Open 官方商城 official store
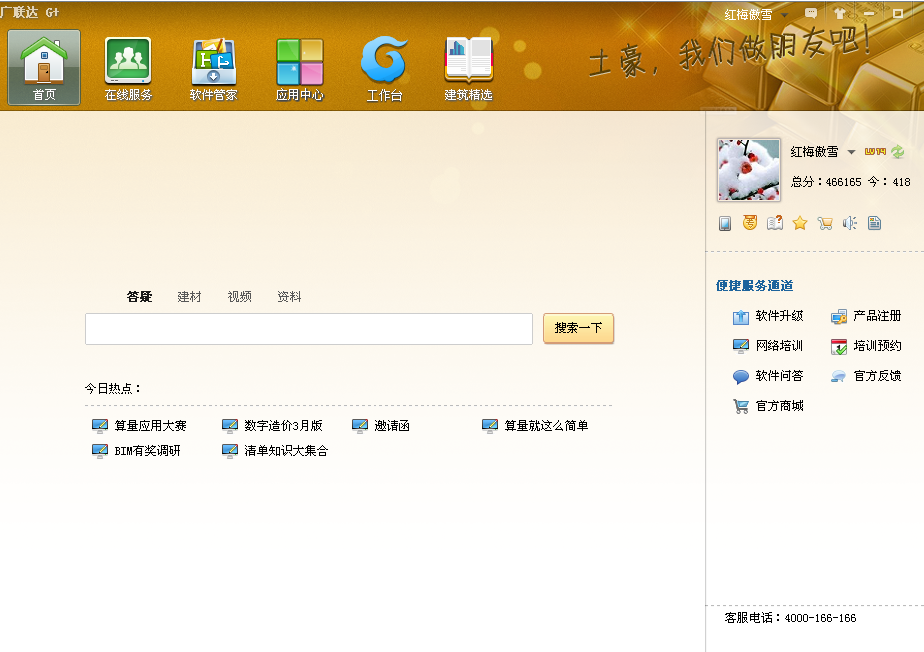Viewport: 924px width, 652px height. (768, 406)
